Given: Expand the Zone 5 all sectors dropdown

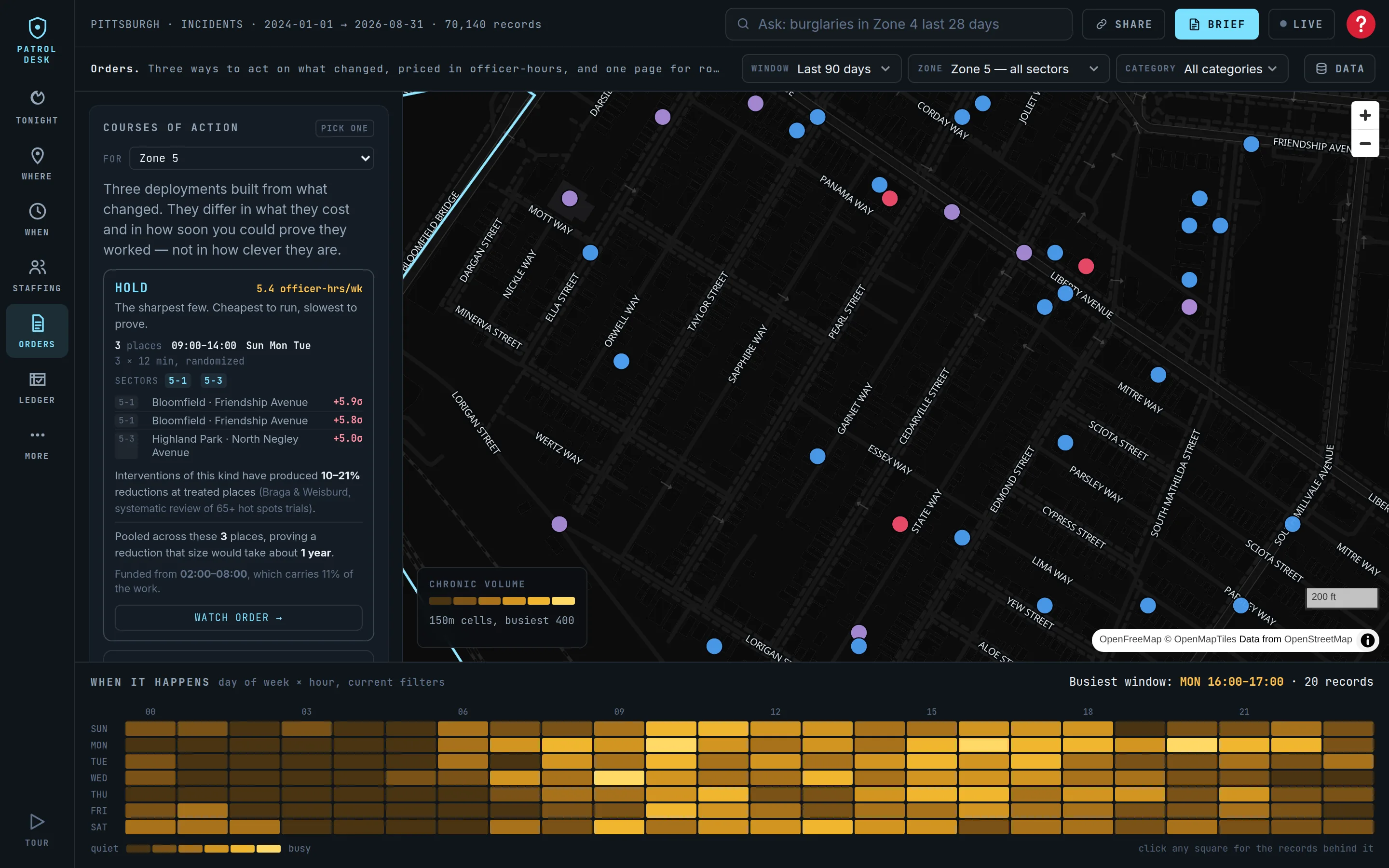Looking at the screenshot, I should pos(1008,69).
